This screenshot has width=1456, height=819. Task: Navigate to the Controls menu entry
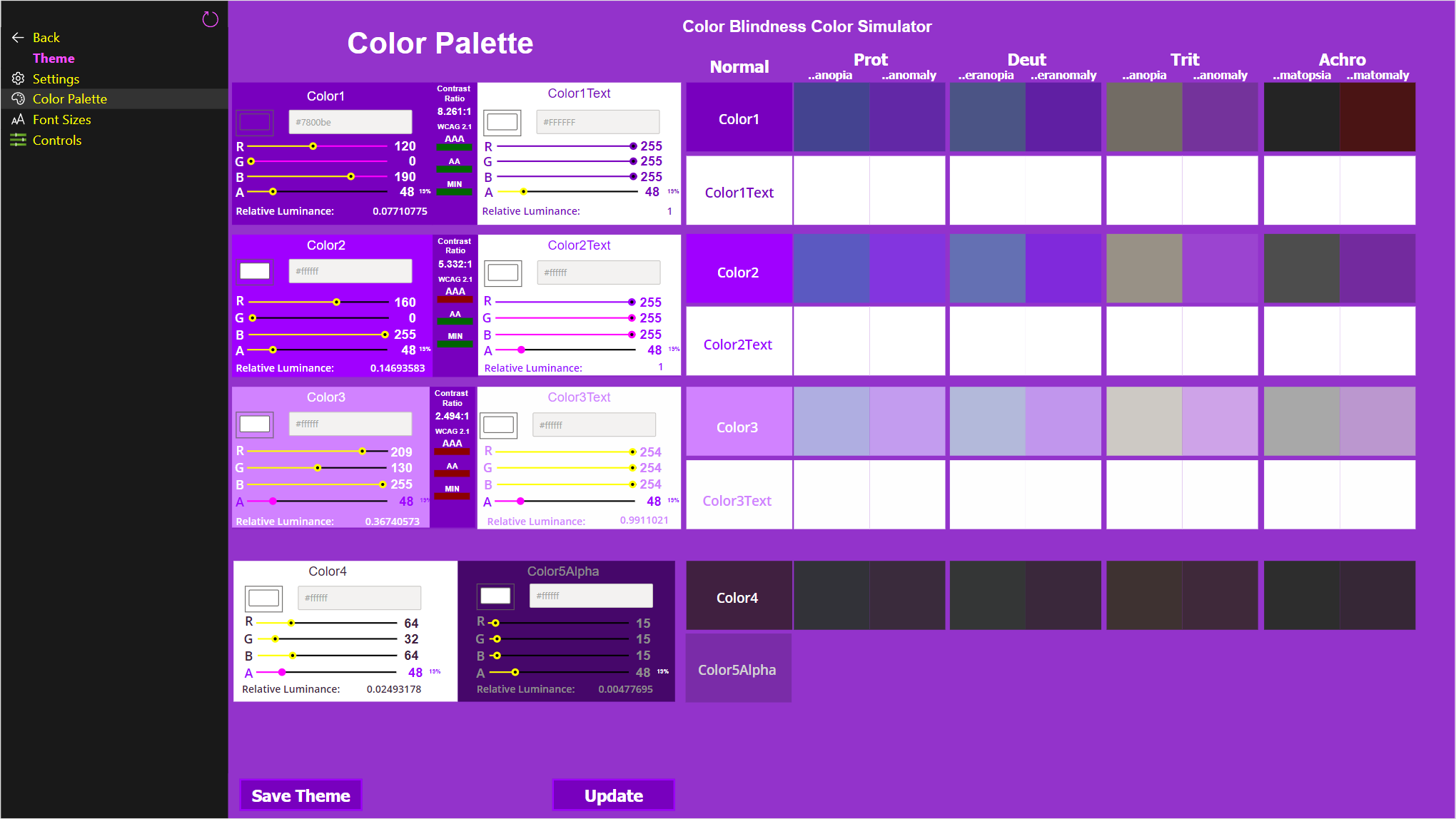click(57, 140)
